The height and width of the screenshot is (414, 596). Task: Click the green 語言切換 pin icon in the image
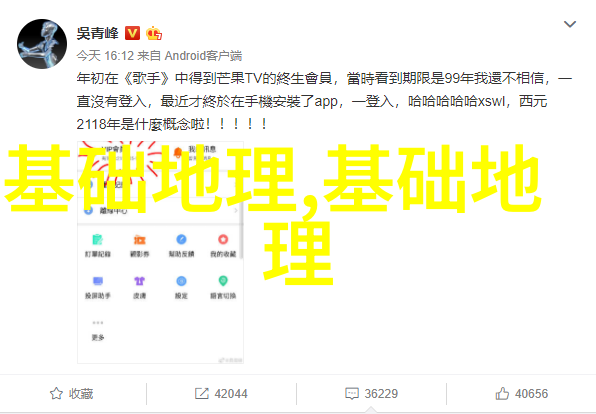223,281
